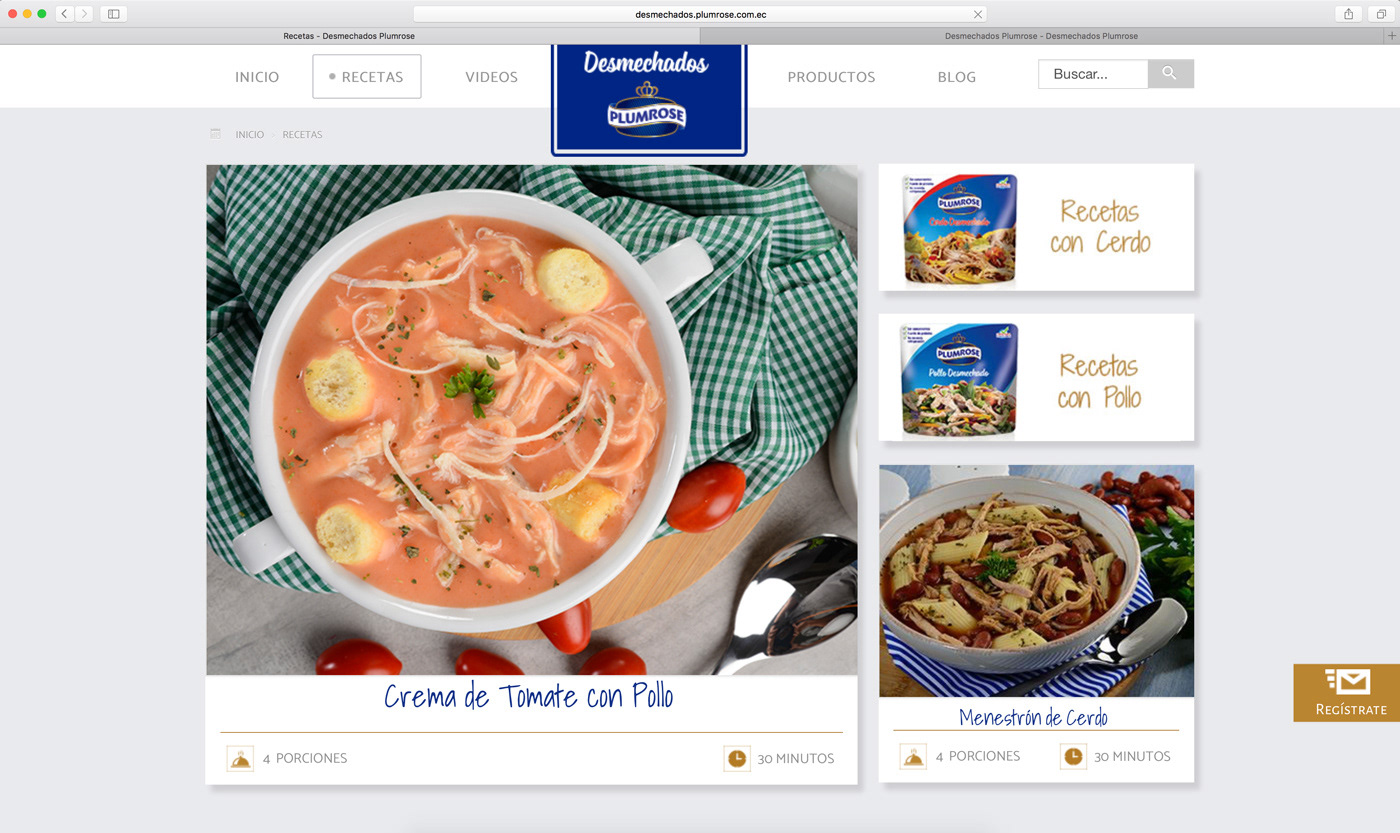This screenshot has width=1400, height=833.
Task: Click the Safari forward arrow
Action: point(84,14)
